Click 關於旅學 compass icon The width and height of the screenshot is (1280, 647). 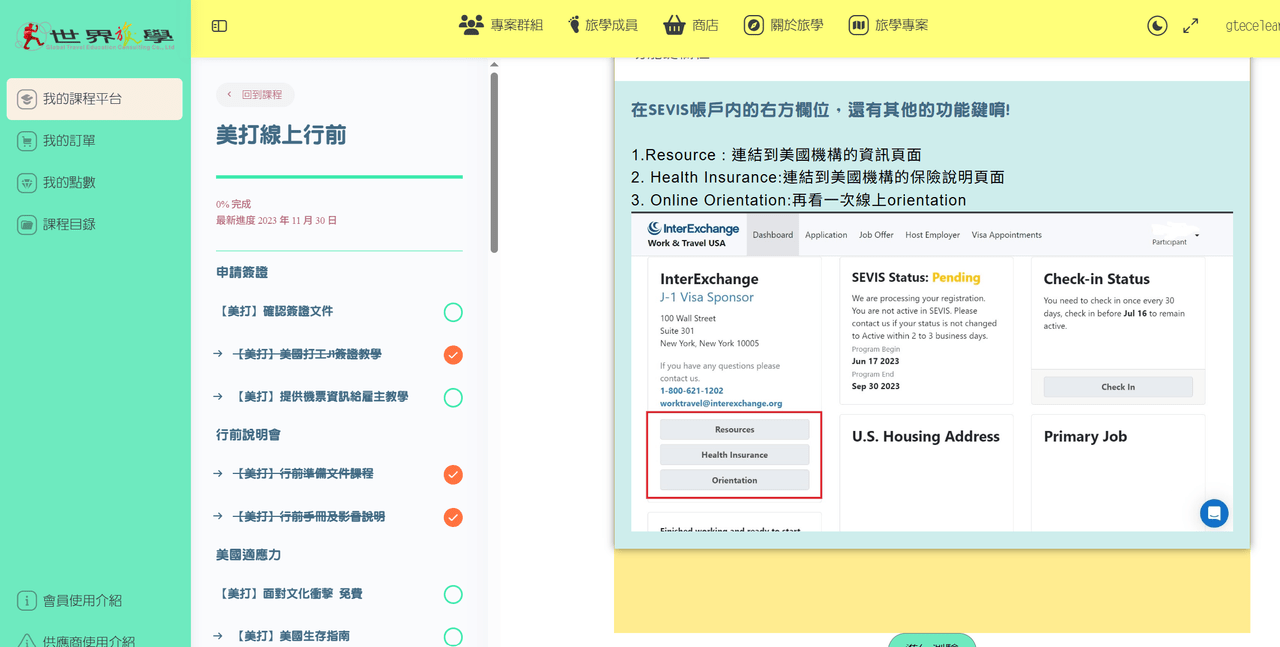754,25
